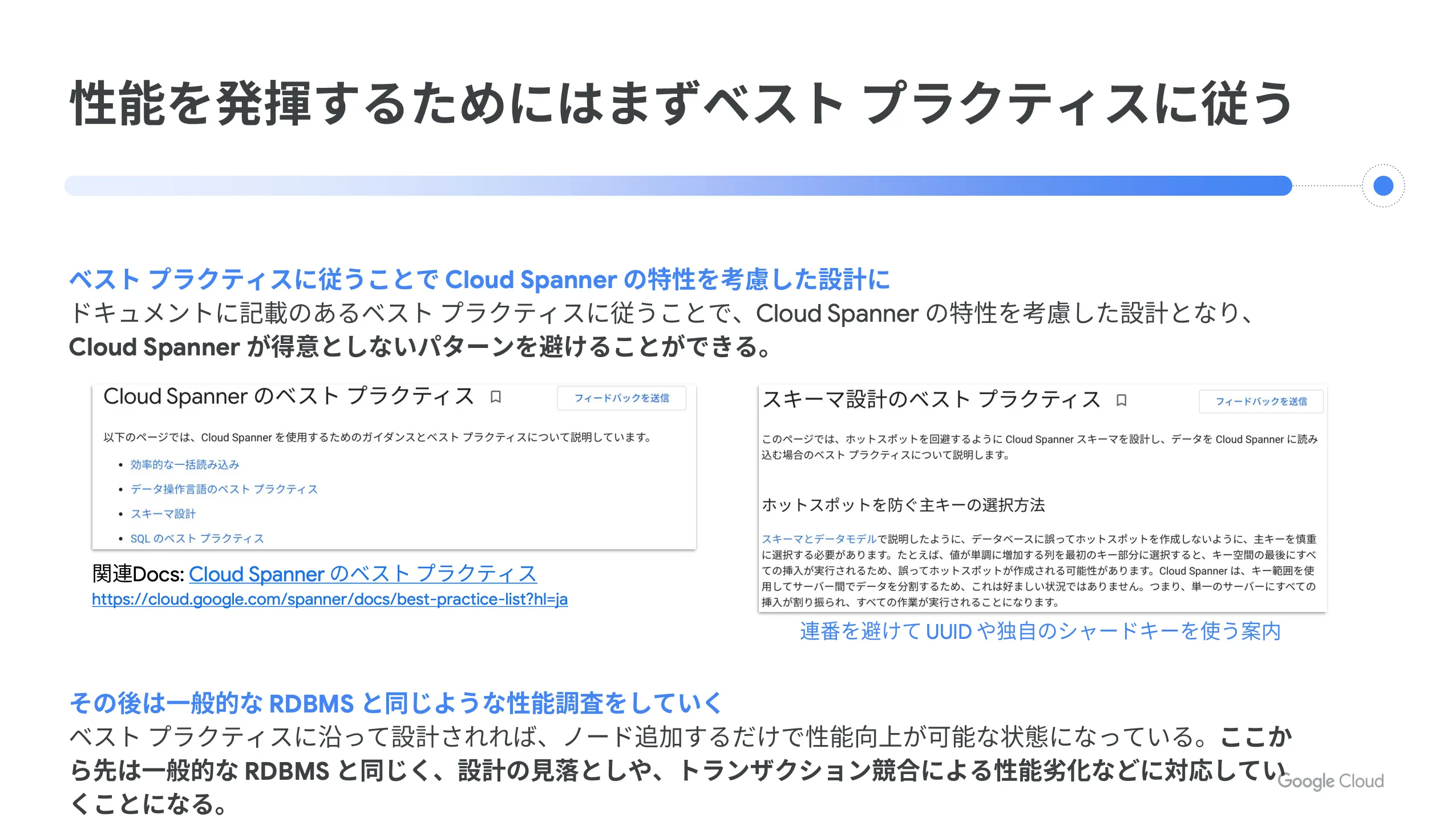Click bookmark icon beside スキーマ設計のベスト プラクティス
1456x818 pixels.
click(x=1121, y=400)
